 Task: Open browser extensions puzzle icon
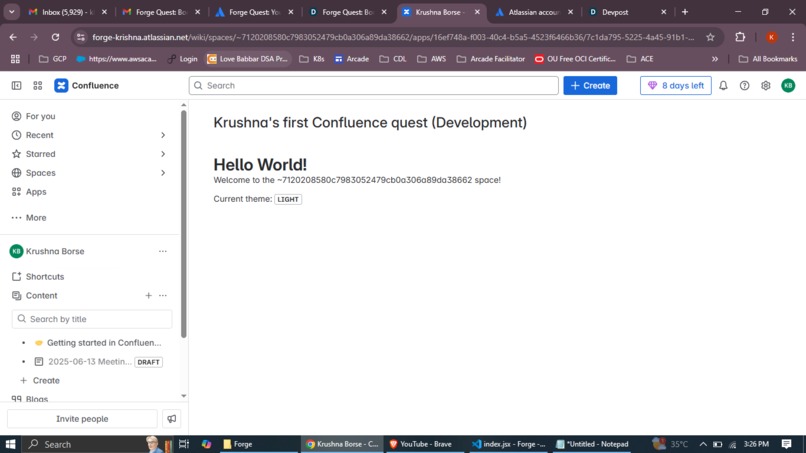[x=740, y=37]
